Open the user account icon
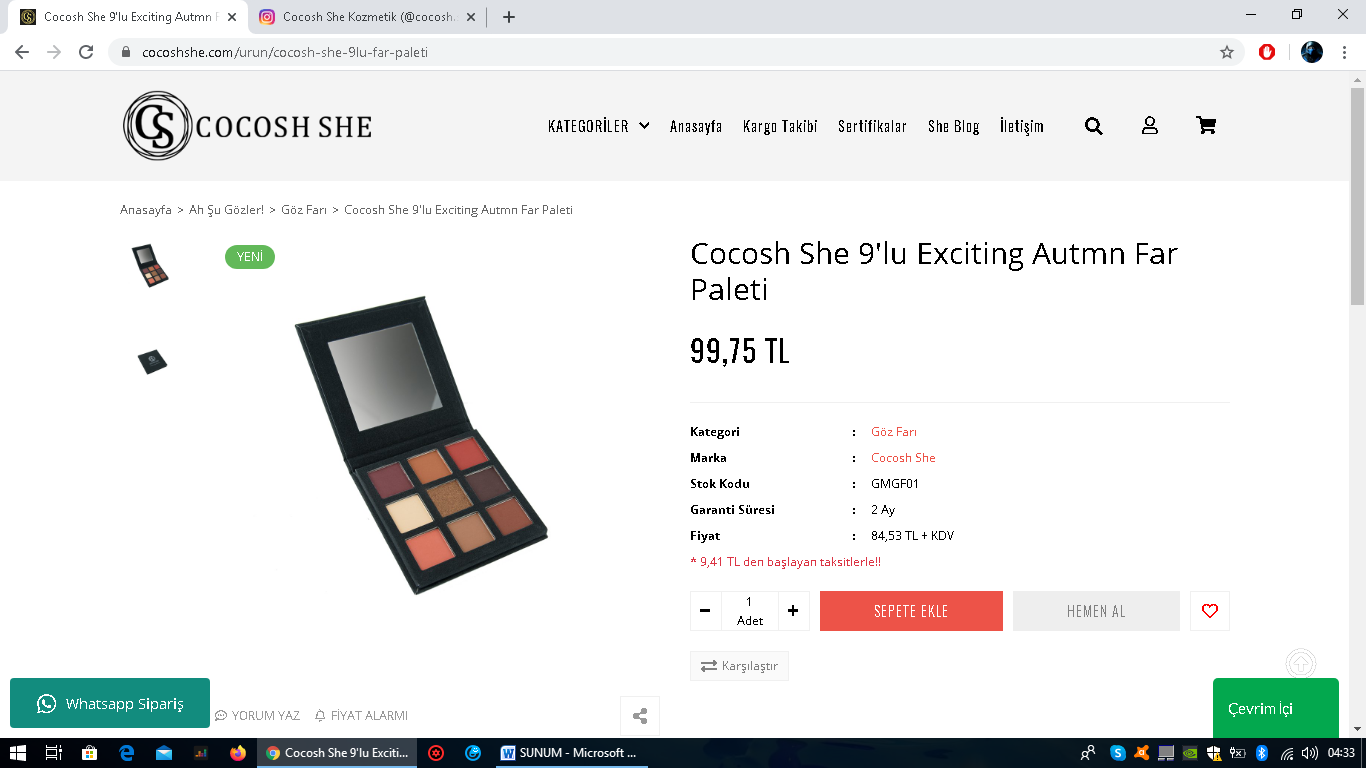 click(1150, 126)
